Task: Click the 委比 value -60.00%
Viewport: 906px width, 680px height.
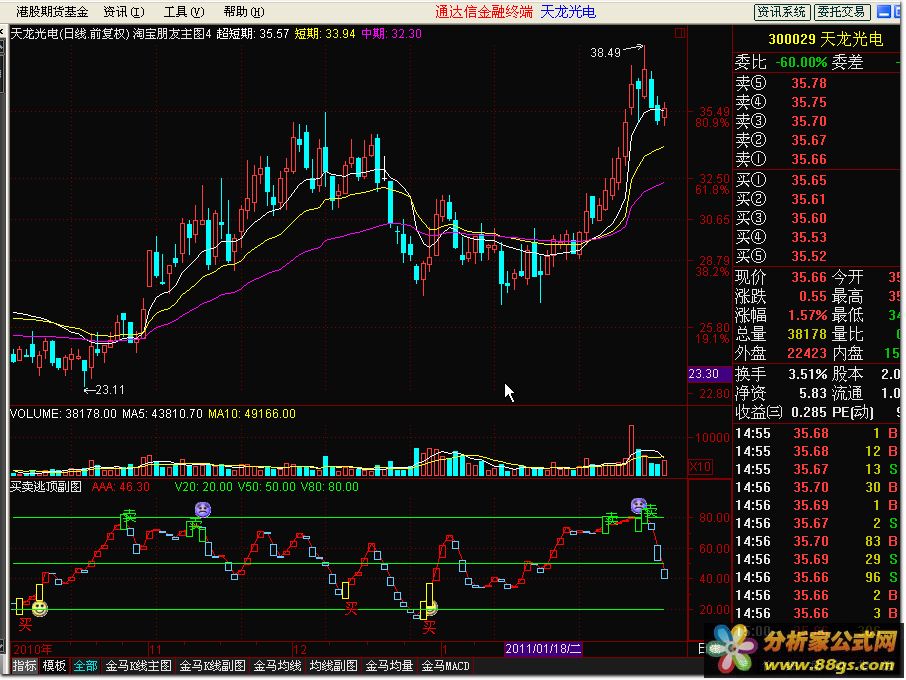Action: pyautogui.click(x=801, y=62)
